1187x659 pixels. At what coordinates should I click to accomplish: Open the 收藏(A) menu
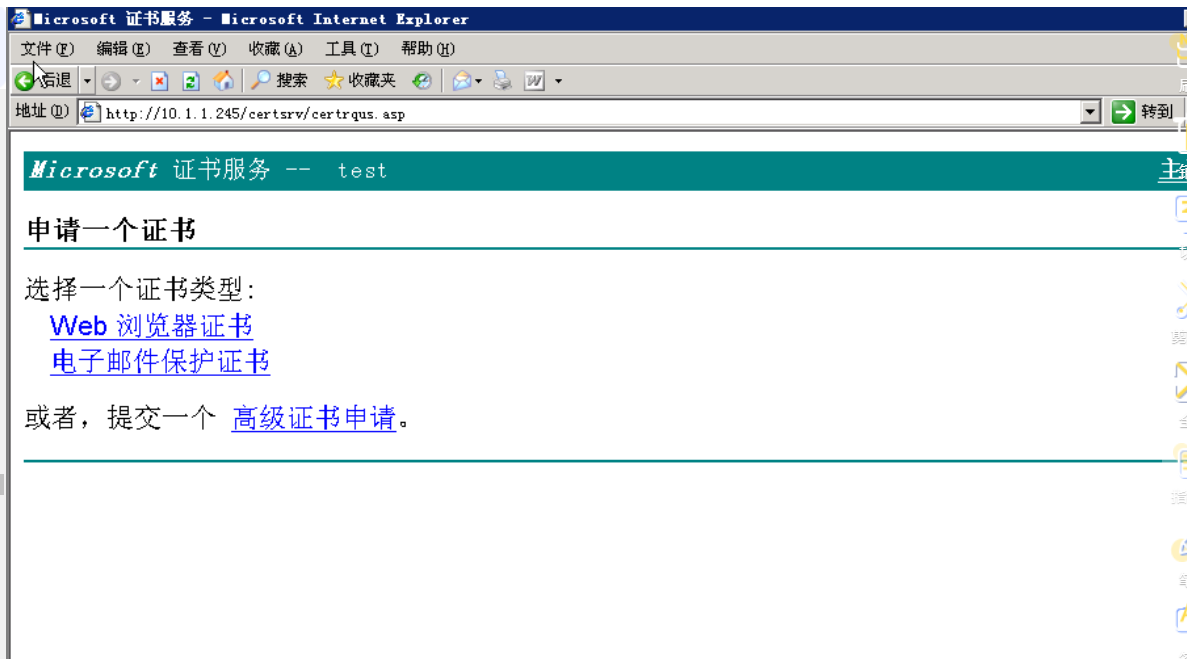point(276,49)
